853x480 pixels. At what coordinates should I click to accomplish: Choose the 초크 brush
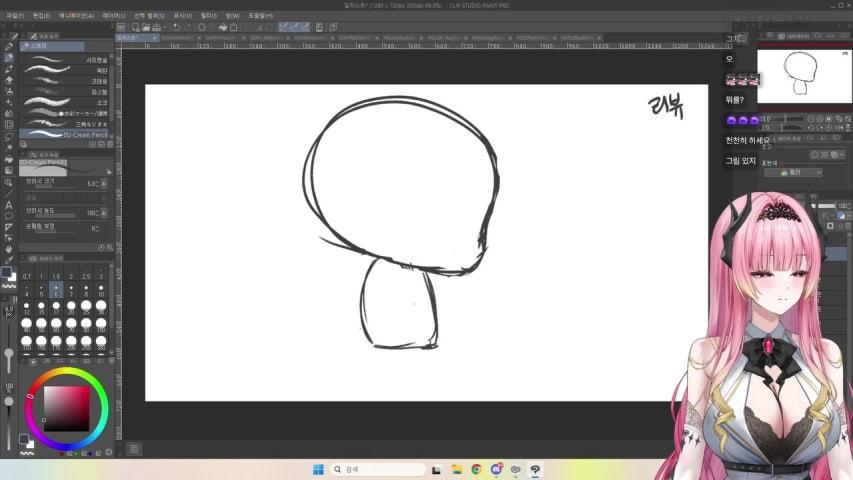coord(65,102)
